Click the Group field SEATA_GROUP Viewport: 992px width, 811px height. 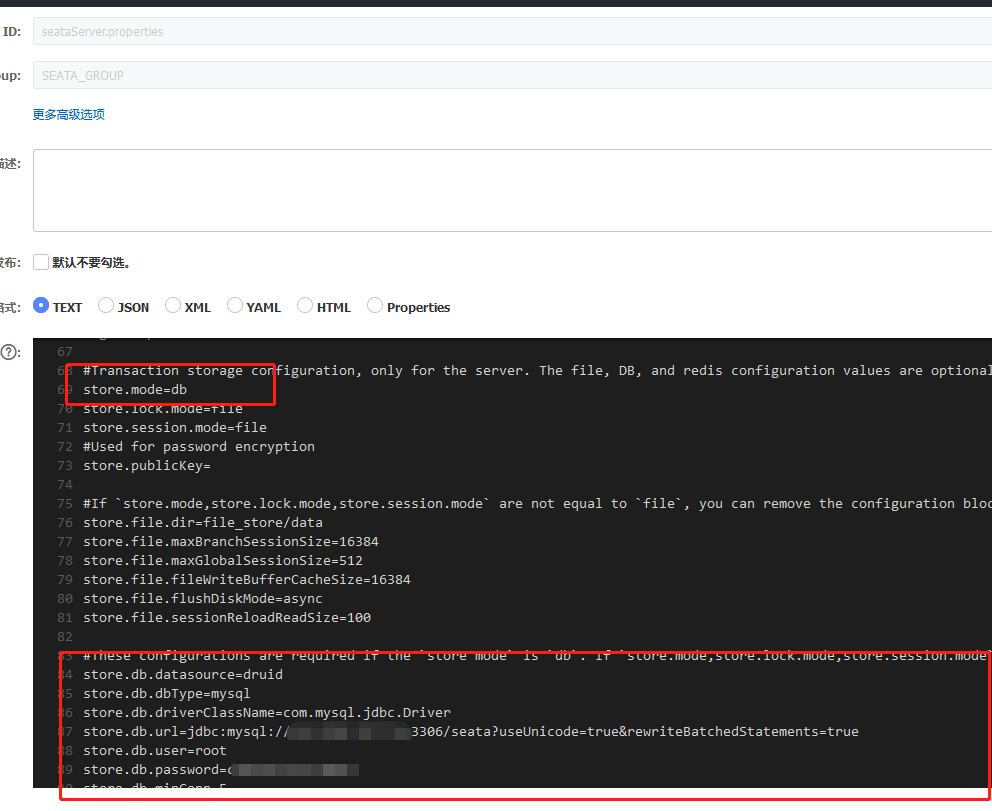pos(512,75)
